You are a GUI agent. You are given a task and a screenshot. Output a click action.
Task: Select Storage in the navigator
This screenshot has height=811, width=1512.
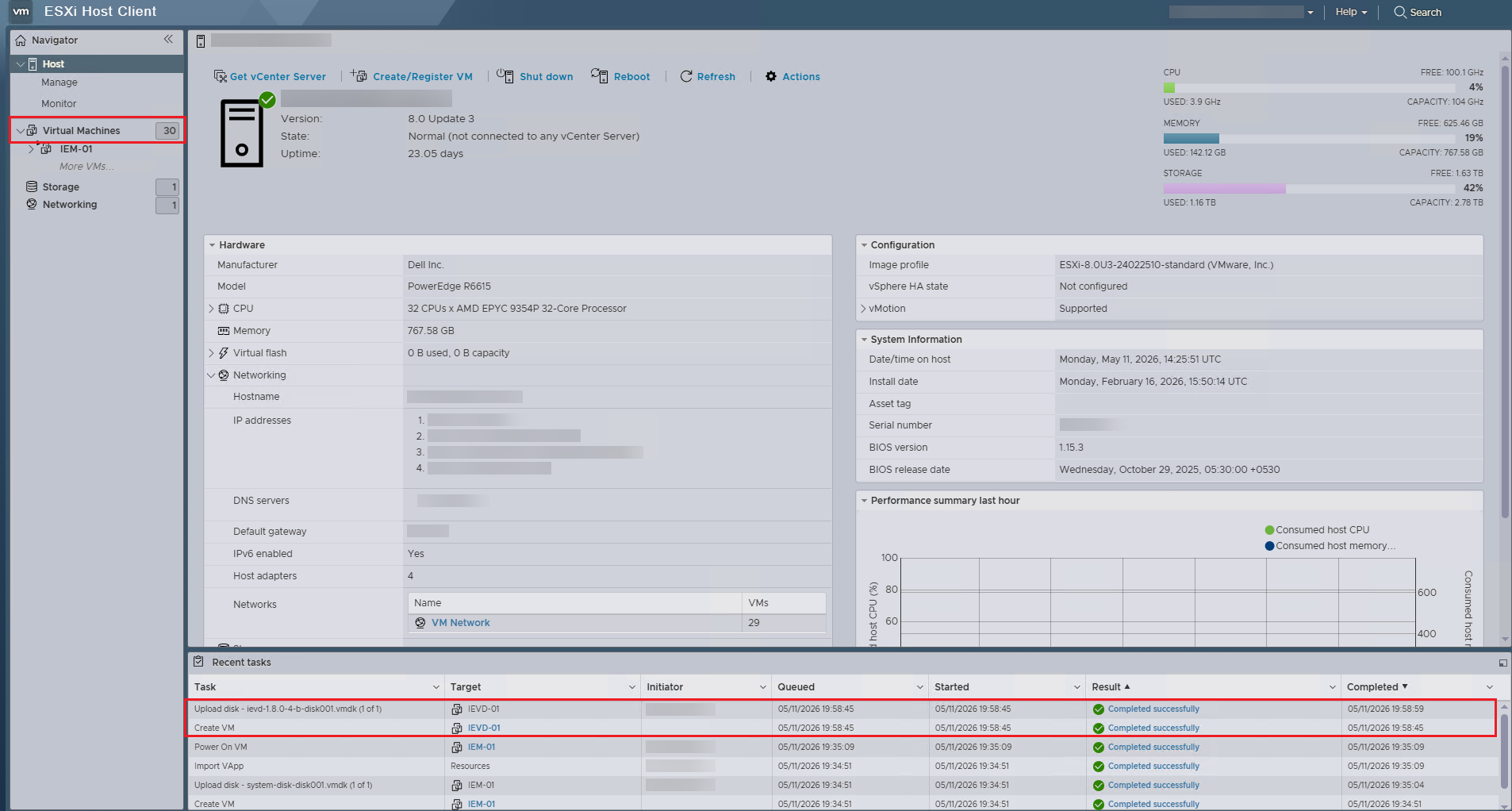click(61, 187)
